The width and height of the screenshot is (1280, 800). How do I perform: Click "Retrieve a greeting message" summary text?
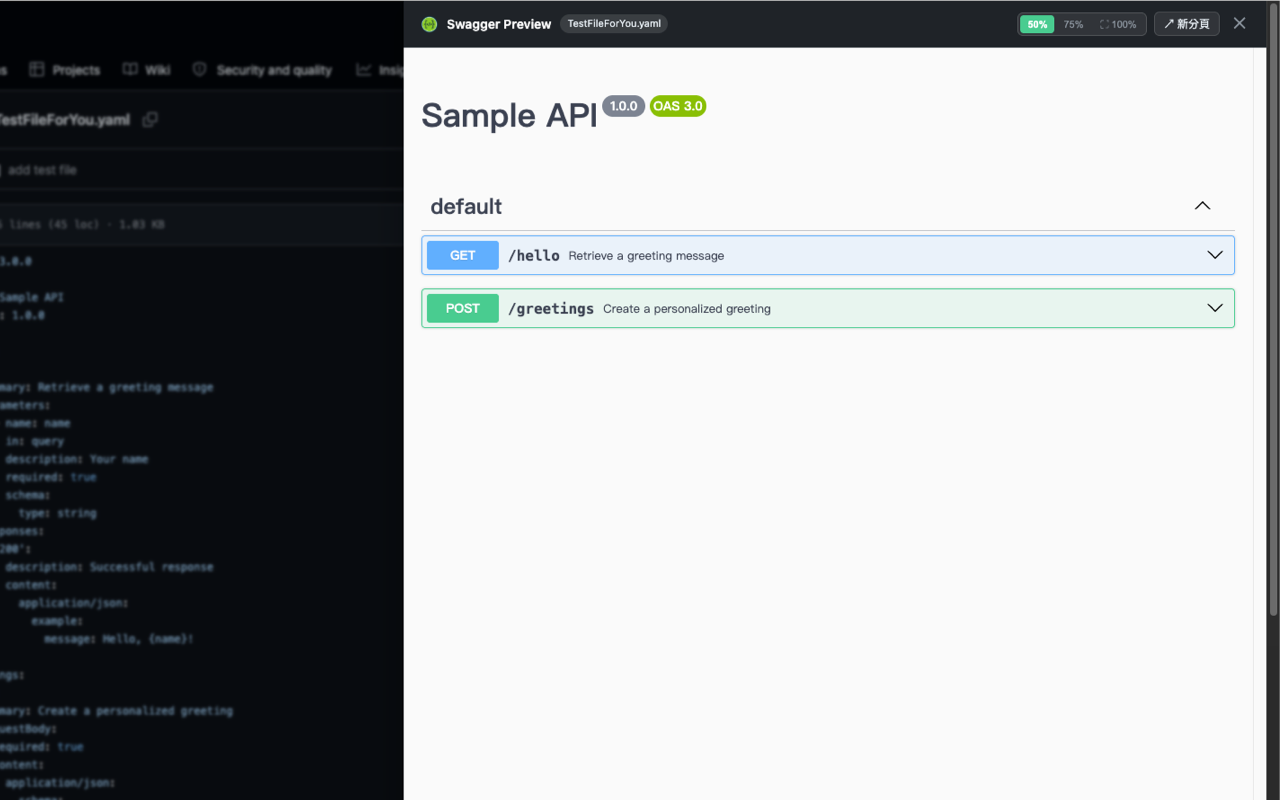(x=646, y=256)
